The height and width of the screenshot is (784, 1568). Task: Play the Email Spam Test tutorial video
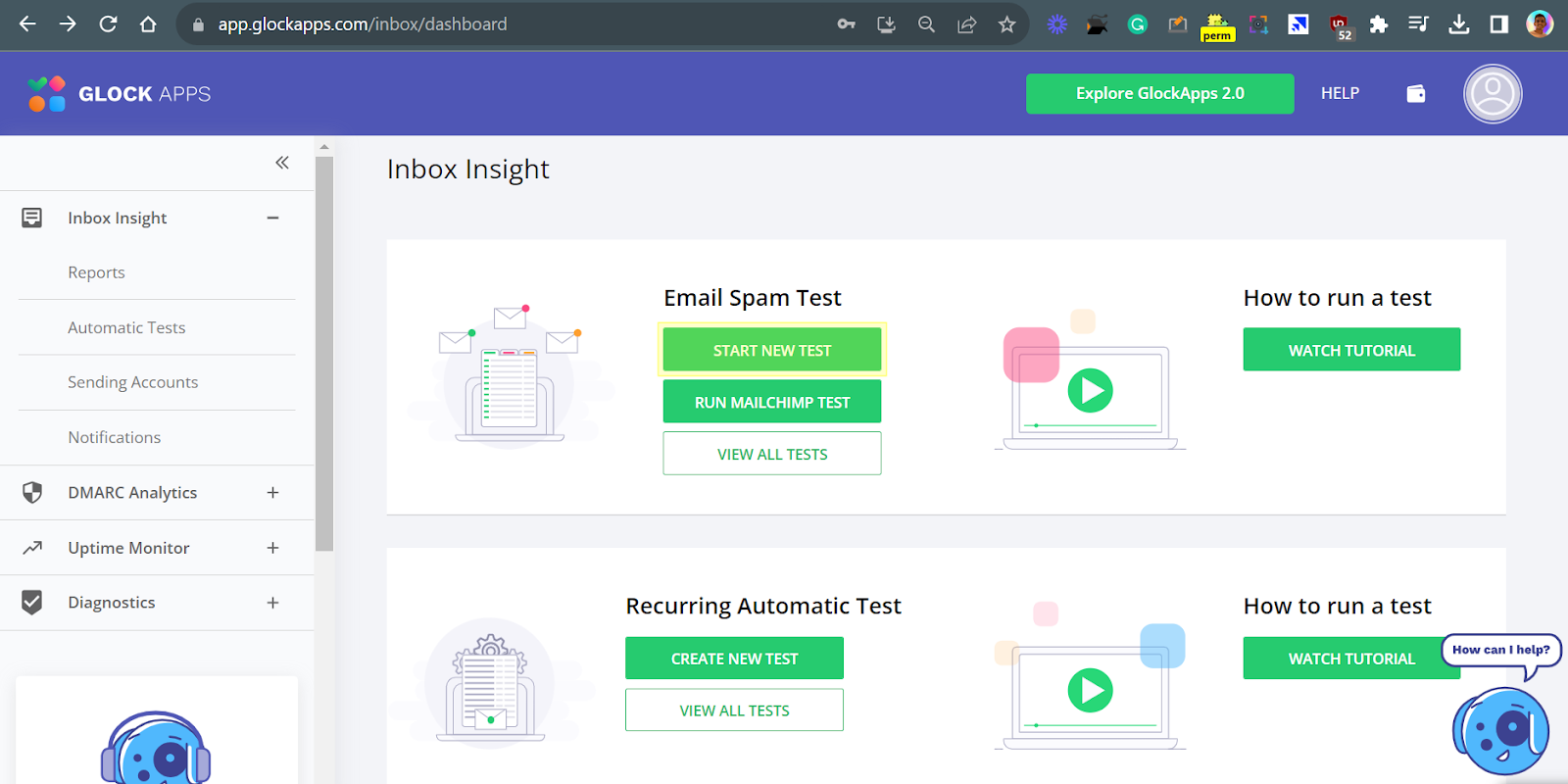[1090, 390]
